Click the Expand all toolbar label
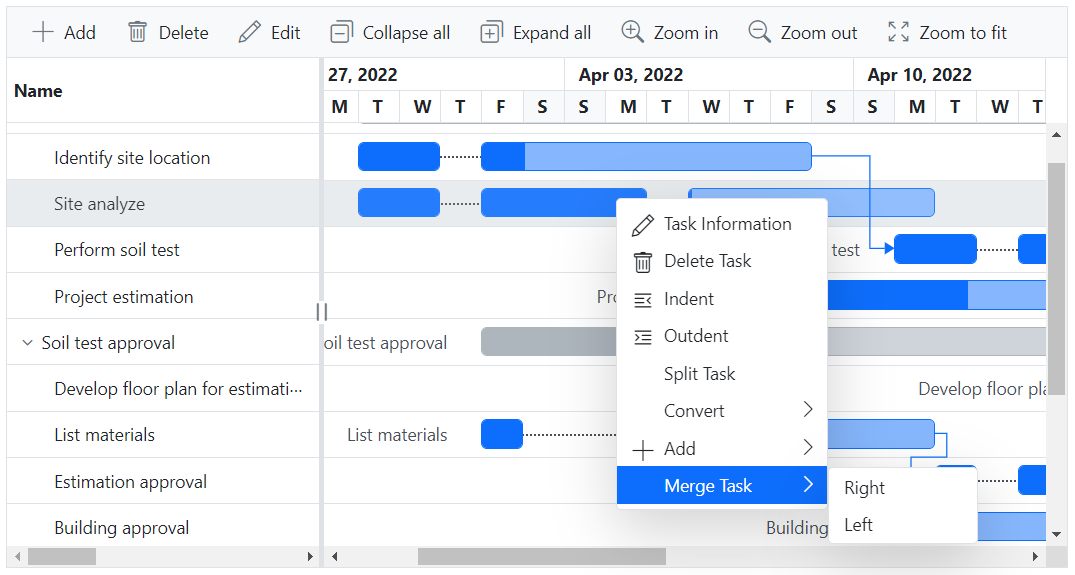Image resolution: width=1075 pixels, height=575 pixels. (552, 33)
